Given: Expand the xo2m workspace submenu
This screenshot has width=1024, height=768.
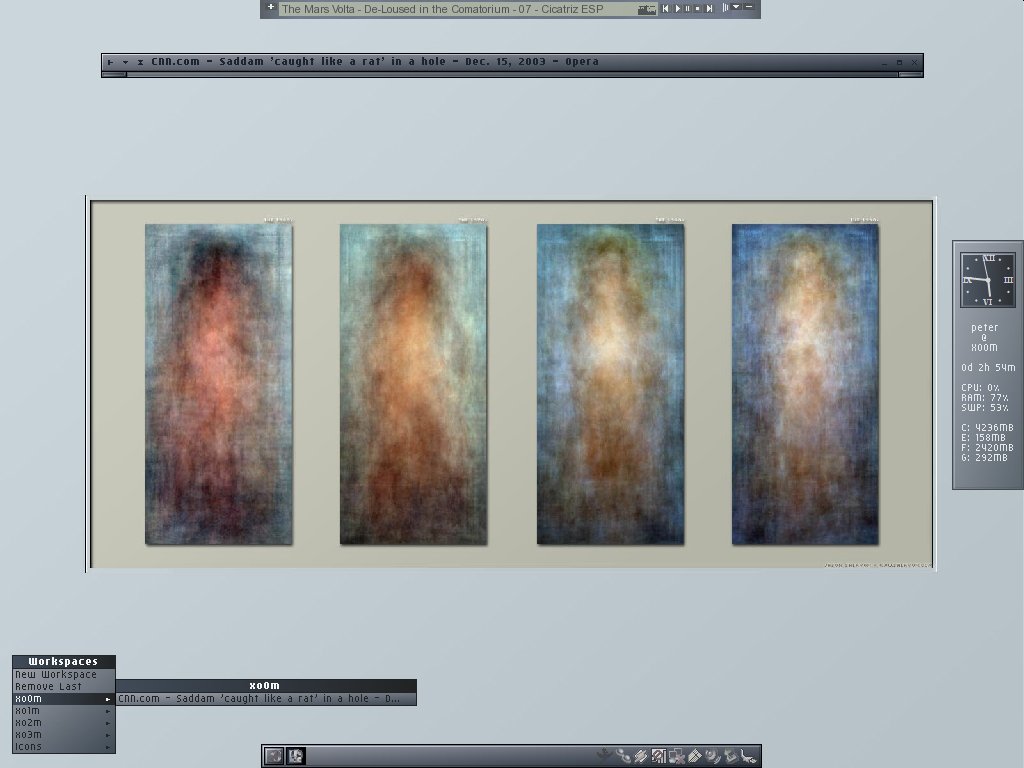Looking at the screenshot, I should click(63, 722).
